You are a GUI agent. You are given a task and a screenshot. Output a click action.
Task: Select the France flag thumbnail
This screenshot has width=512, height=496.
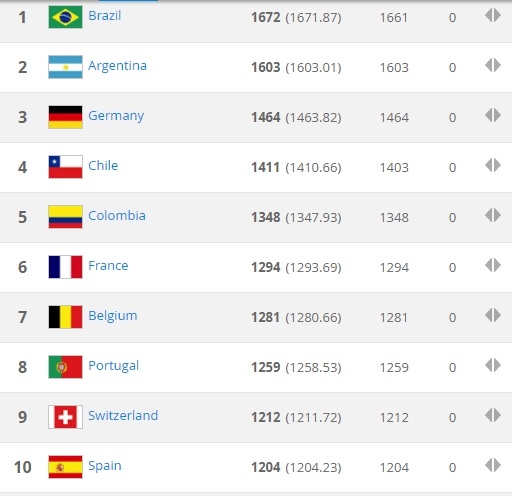coord(65,267)
